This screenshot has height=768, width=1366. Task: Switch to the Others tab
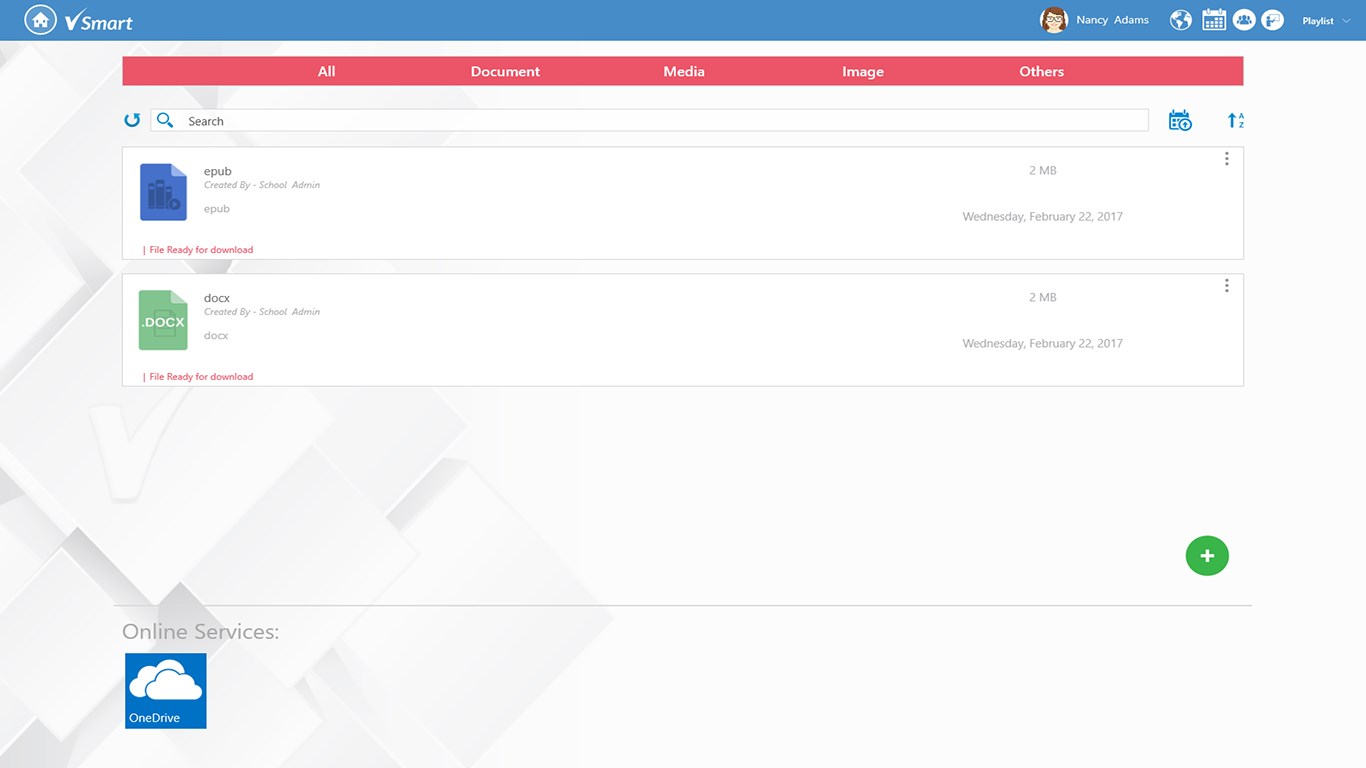[x=1042, y=71]
